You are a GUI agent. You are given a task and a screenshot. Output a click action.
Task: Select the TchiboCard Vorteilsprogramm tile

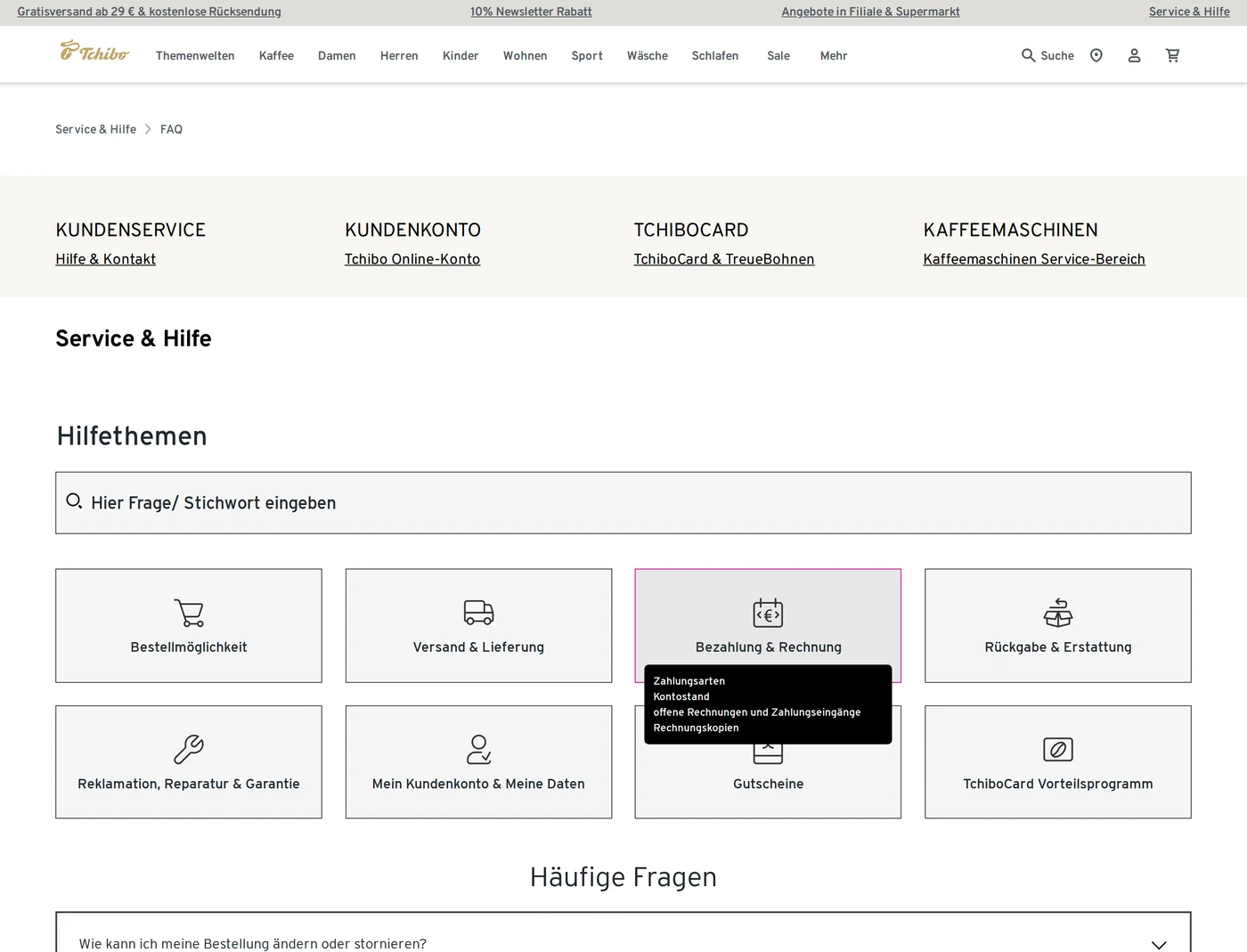pos(1058,762)
